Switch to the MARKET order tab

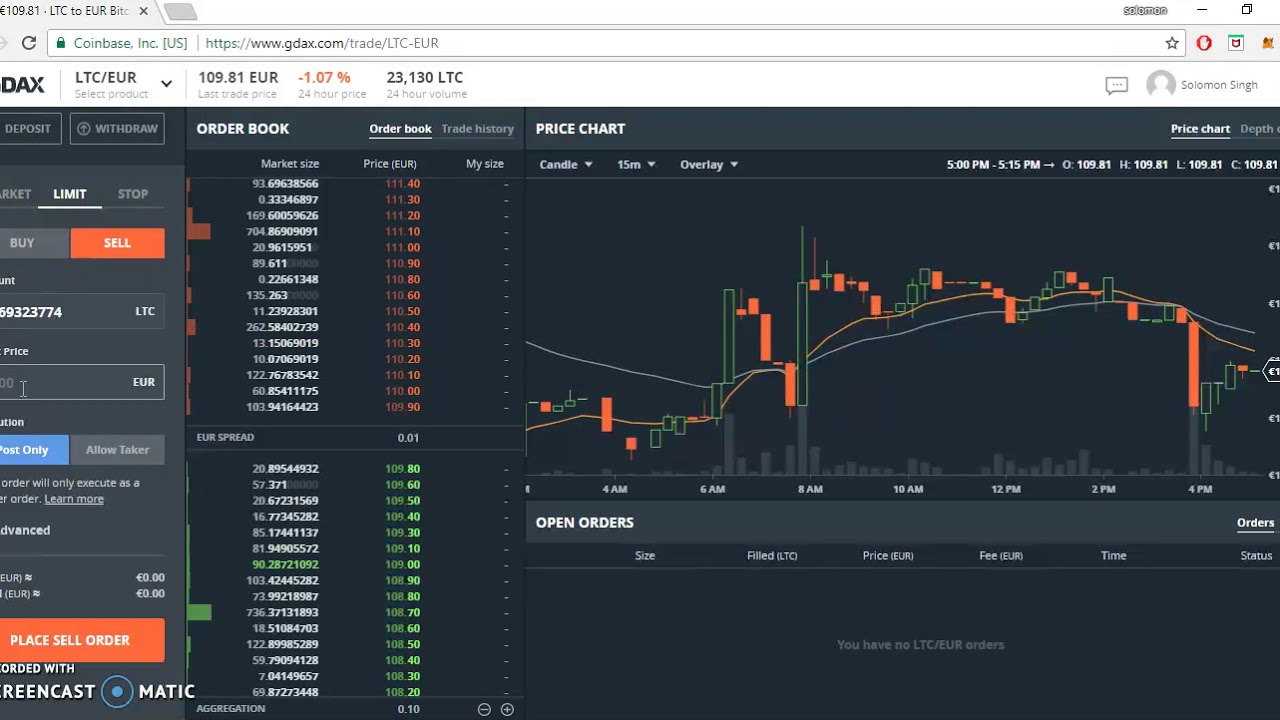click(x=16, y=194)
